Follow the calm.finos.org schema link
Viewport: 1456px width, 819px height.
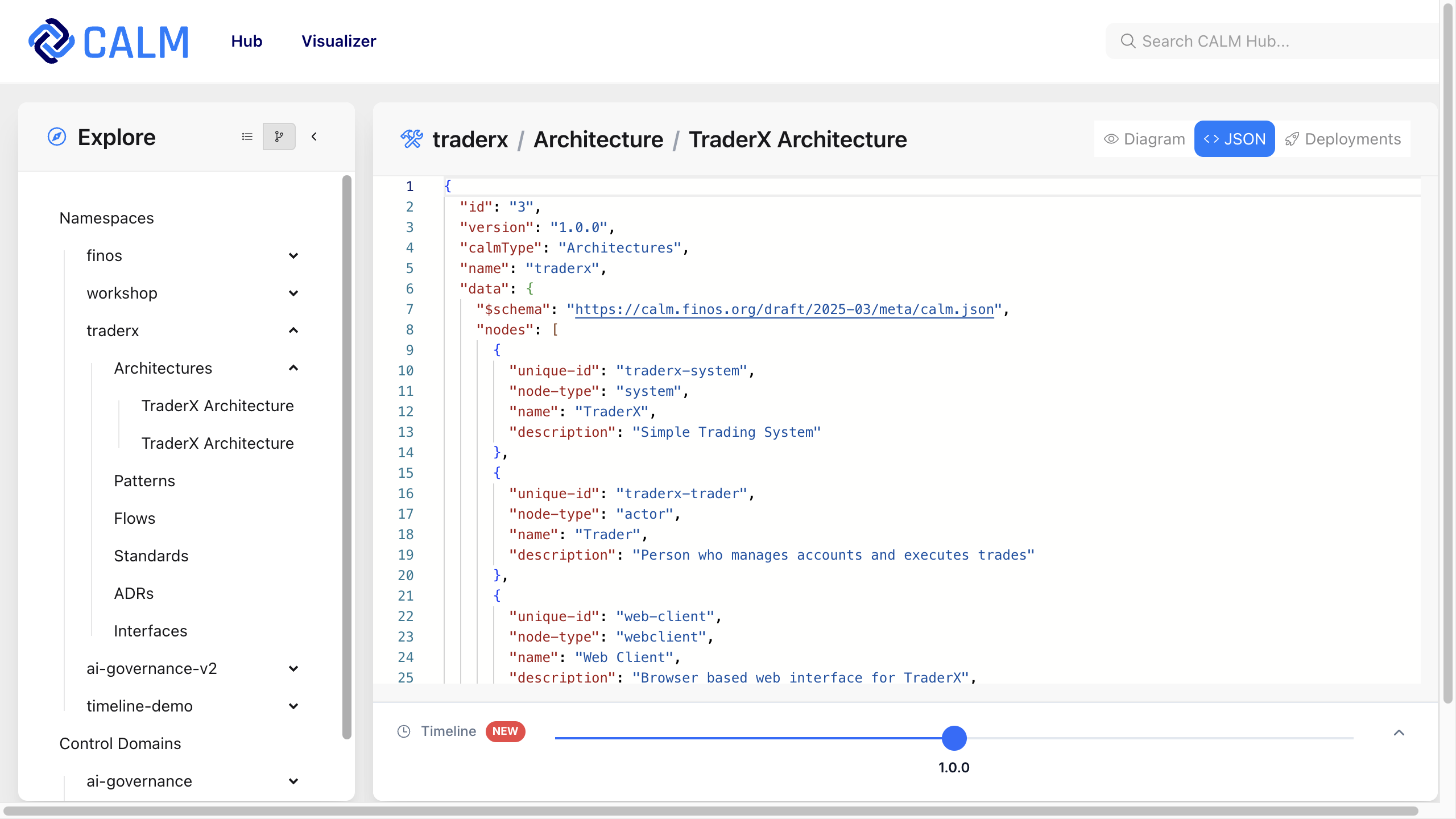tap(784, 309)
